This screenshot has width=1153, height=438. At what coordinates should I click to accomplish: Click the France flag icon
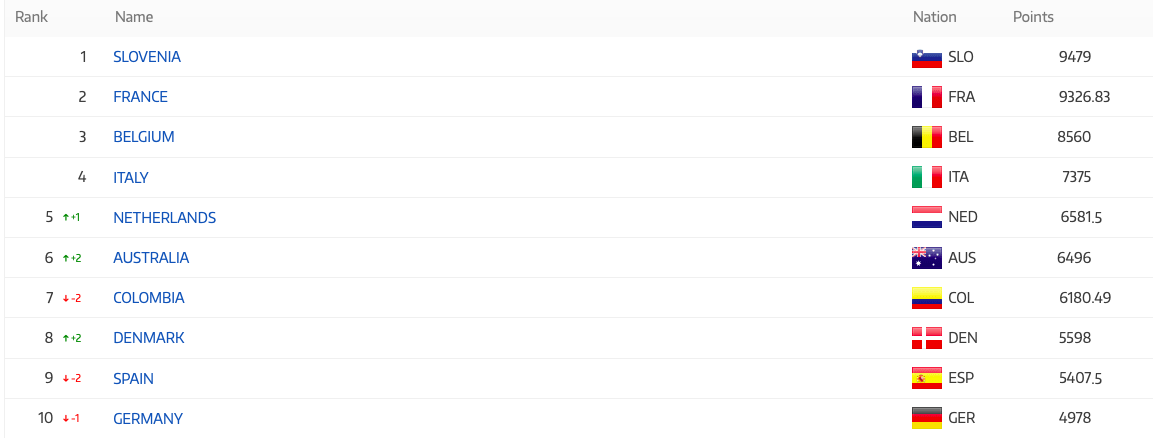click(927, 97)
